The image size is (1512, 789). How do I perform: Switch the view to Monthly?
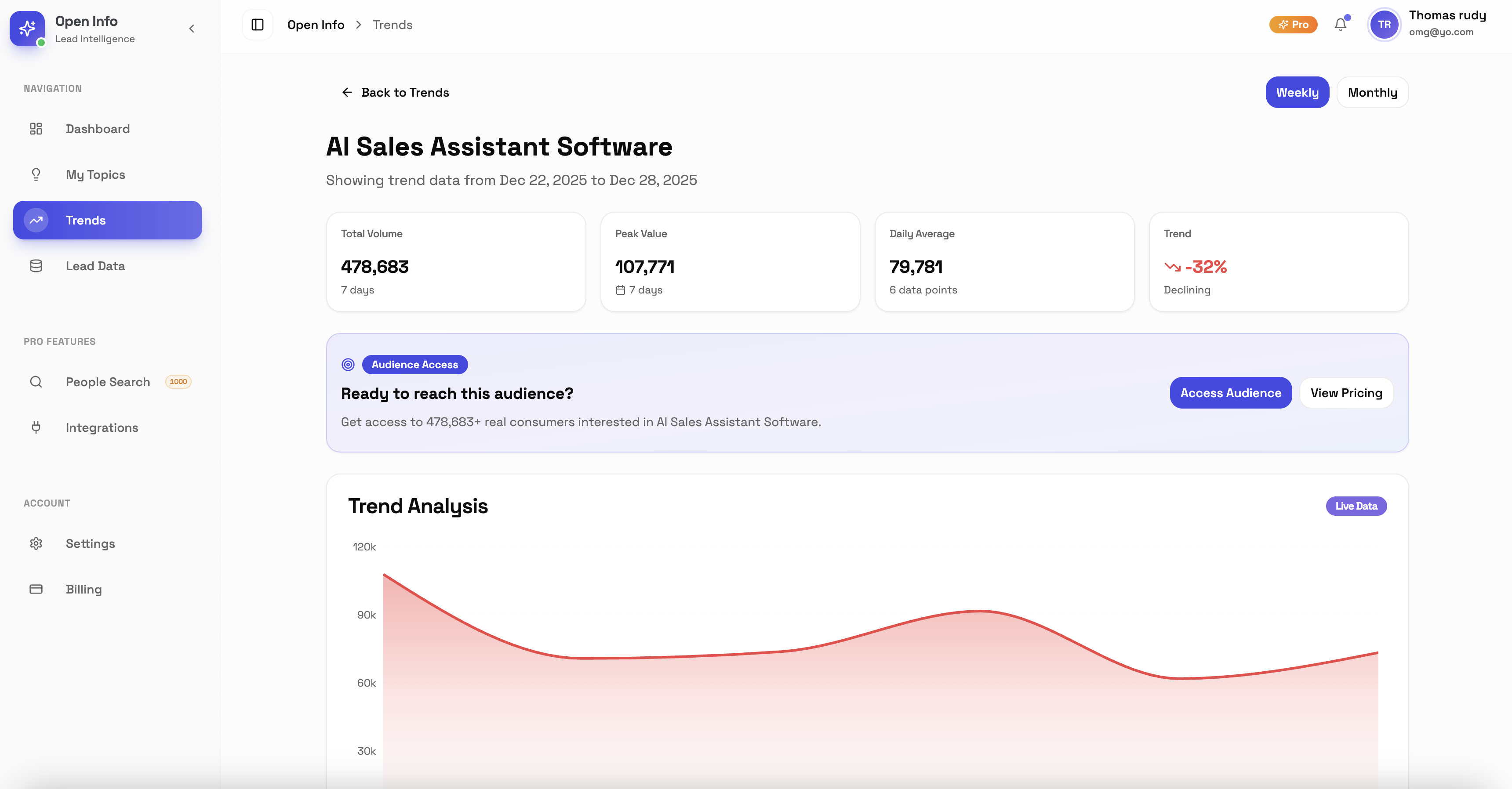tap(1372, 92)
